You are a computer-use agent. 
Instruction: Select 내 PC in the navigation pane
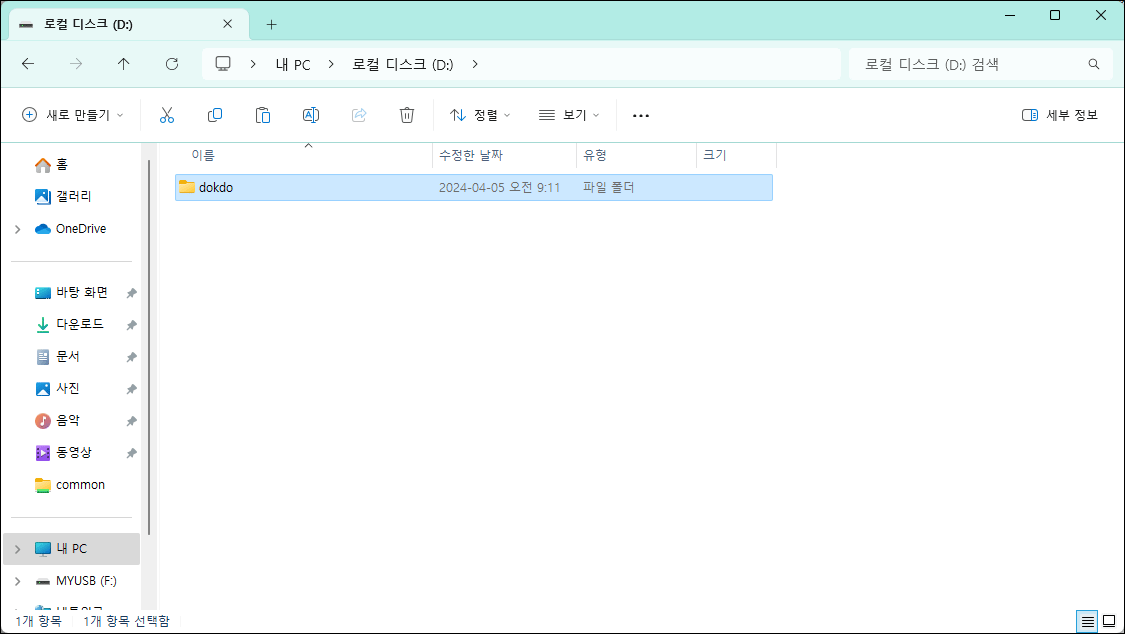(71, 549)
